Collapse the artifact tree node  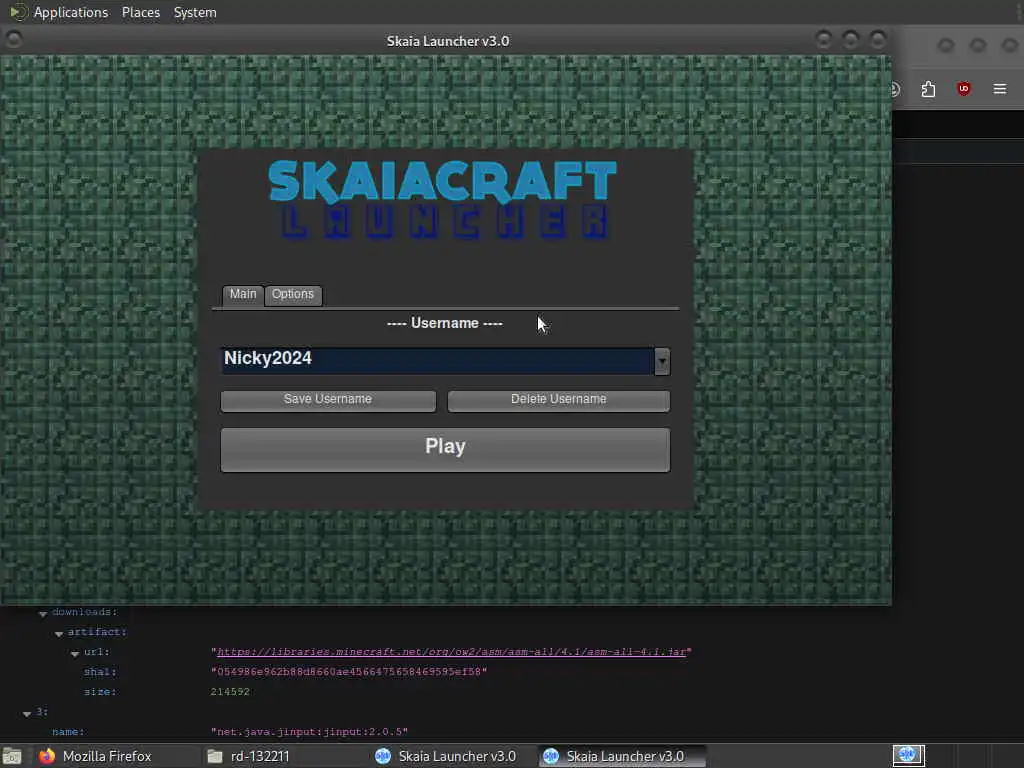(59, 633)
